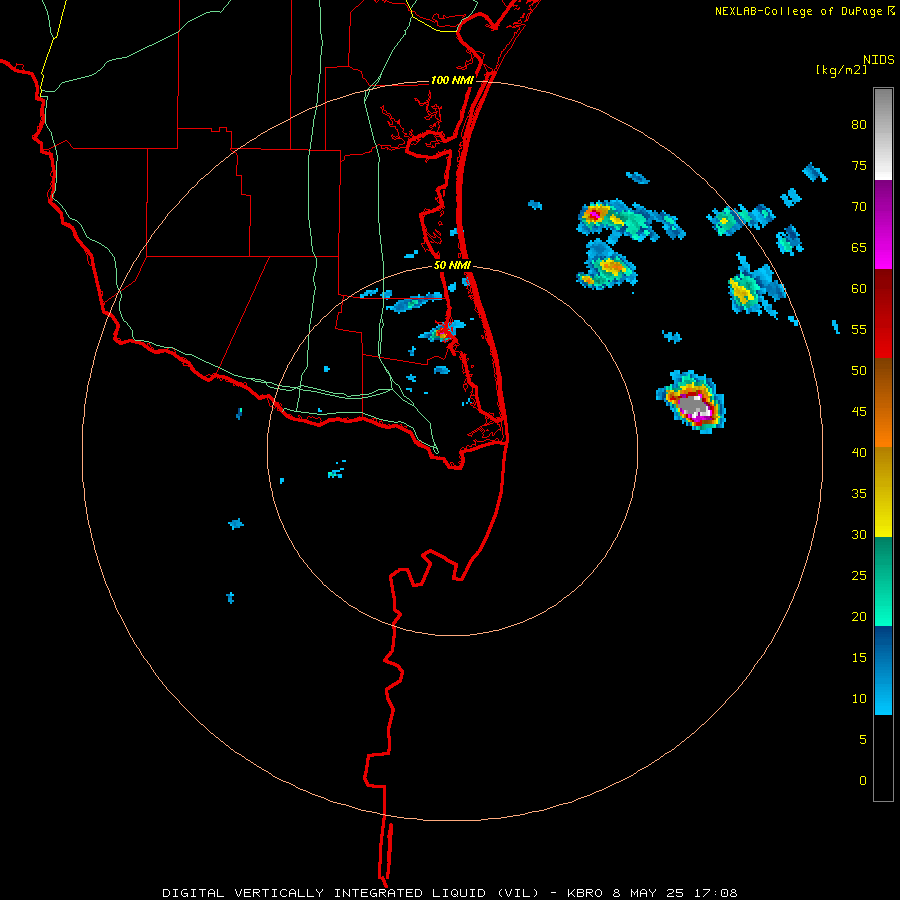Click the 100 NMI range ring label

(x=452, y=80)
